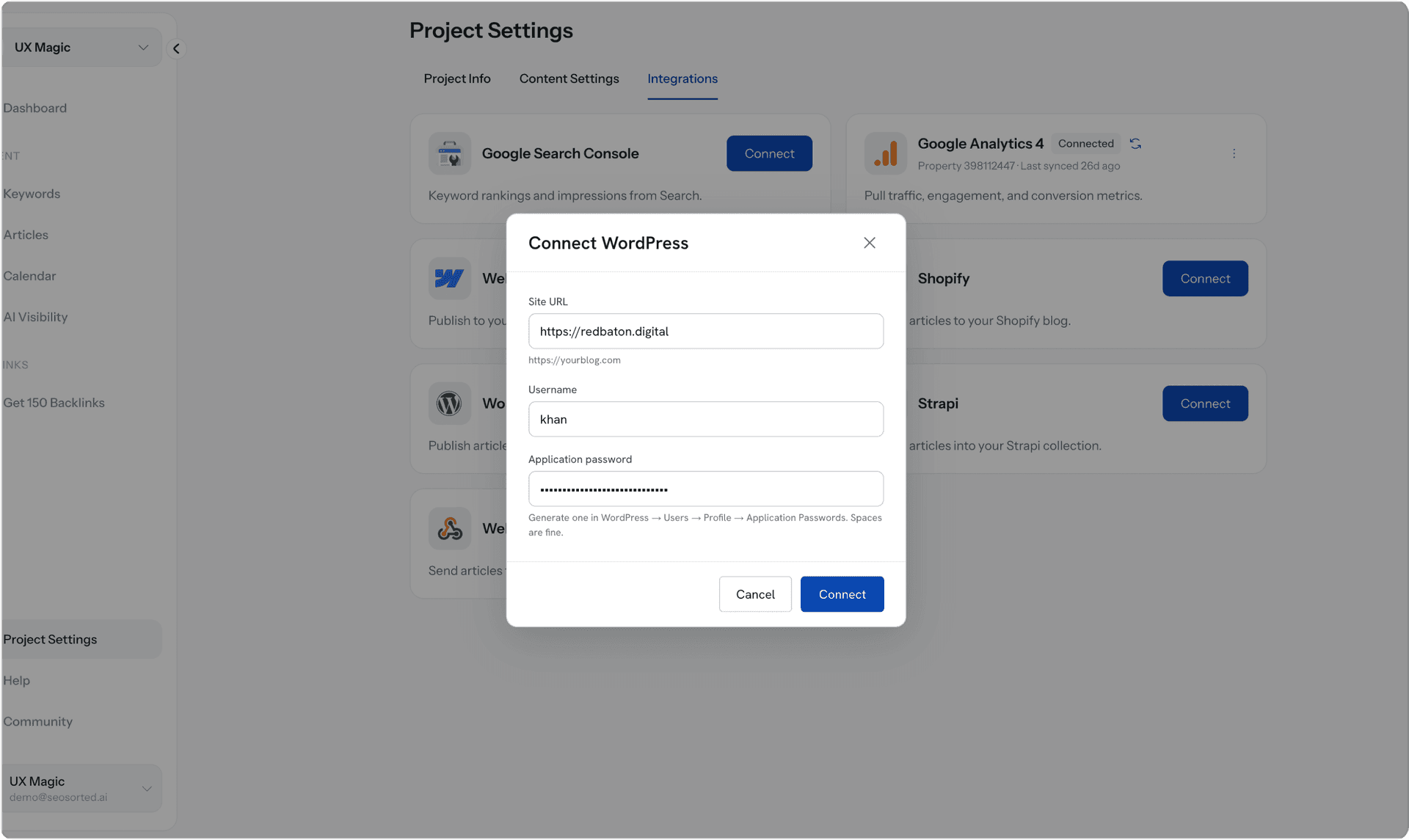Click the Webflow logo icon
Image resolution: width=1409 pixels, height=840 pixels.
450,278
